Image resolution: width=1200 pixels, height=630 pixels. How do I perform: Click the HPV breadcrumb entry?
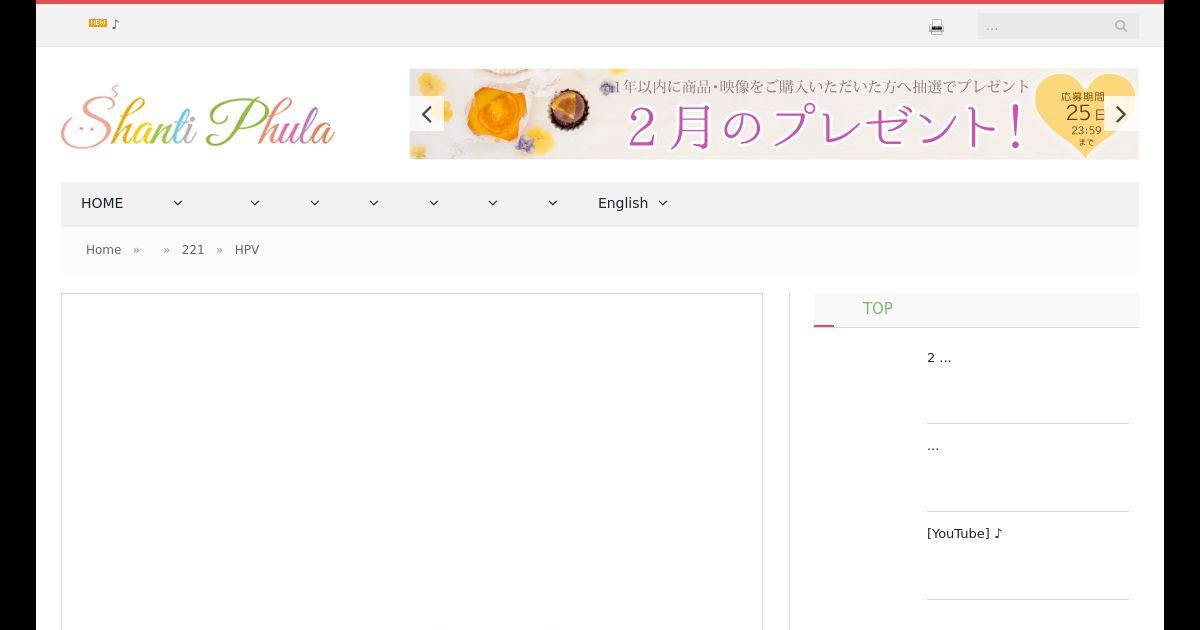[x=247, y=250]
